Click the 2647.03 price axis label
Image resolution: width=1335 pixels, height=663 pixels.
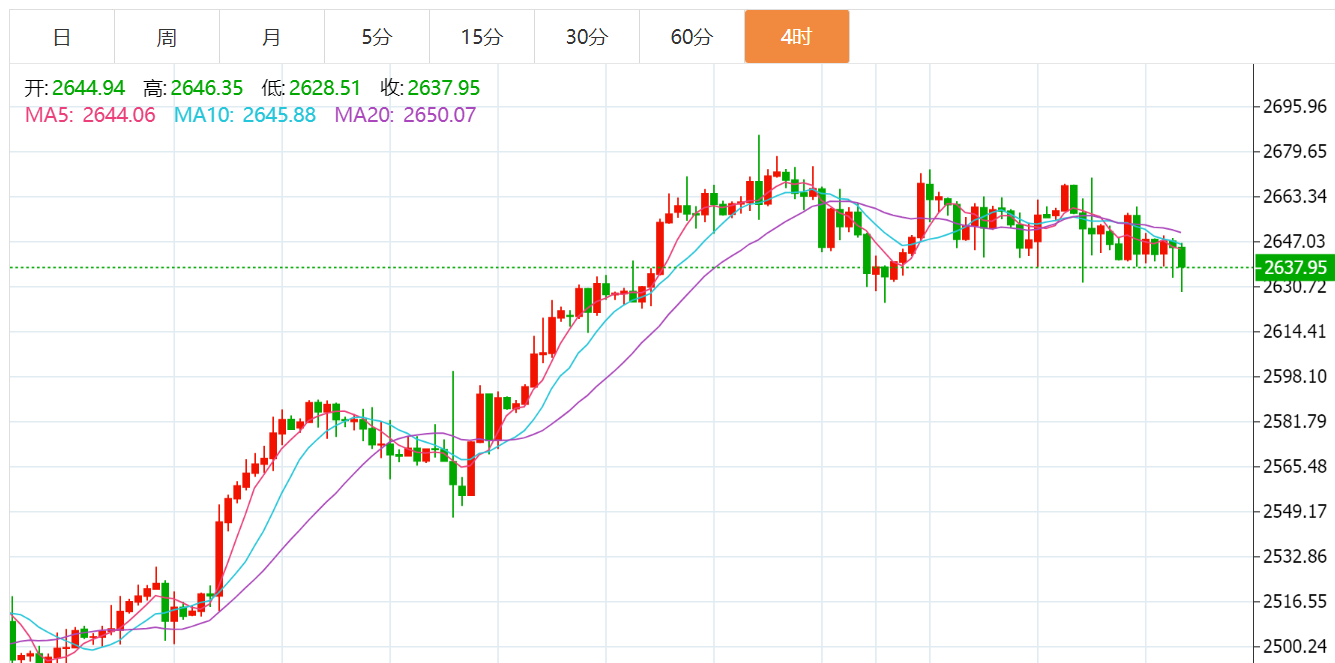1295,241
